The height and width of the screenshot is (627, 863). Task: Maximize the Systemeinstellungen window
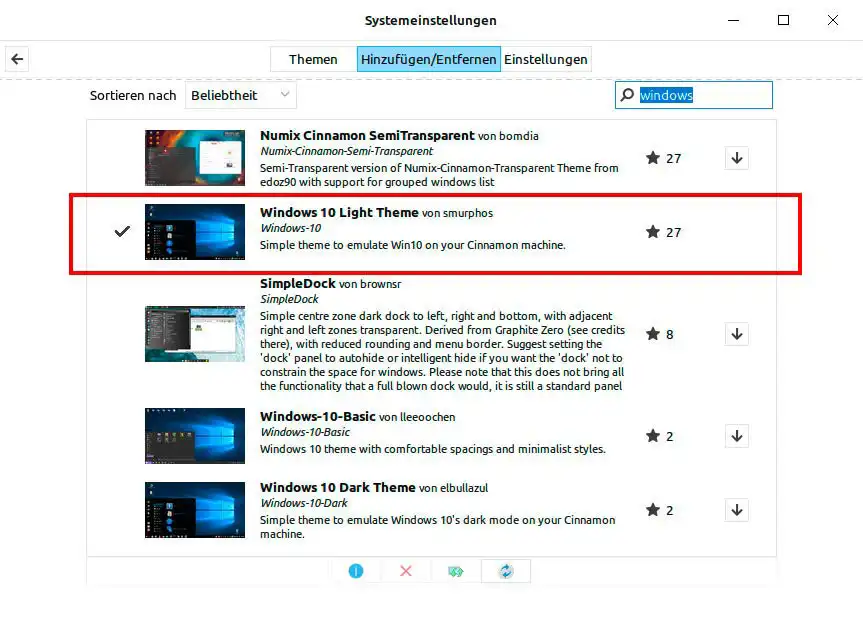pyautogui.click(x=783, y=20)
